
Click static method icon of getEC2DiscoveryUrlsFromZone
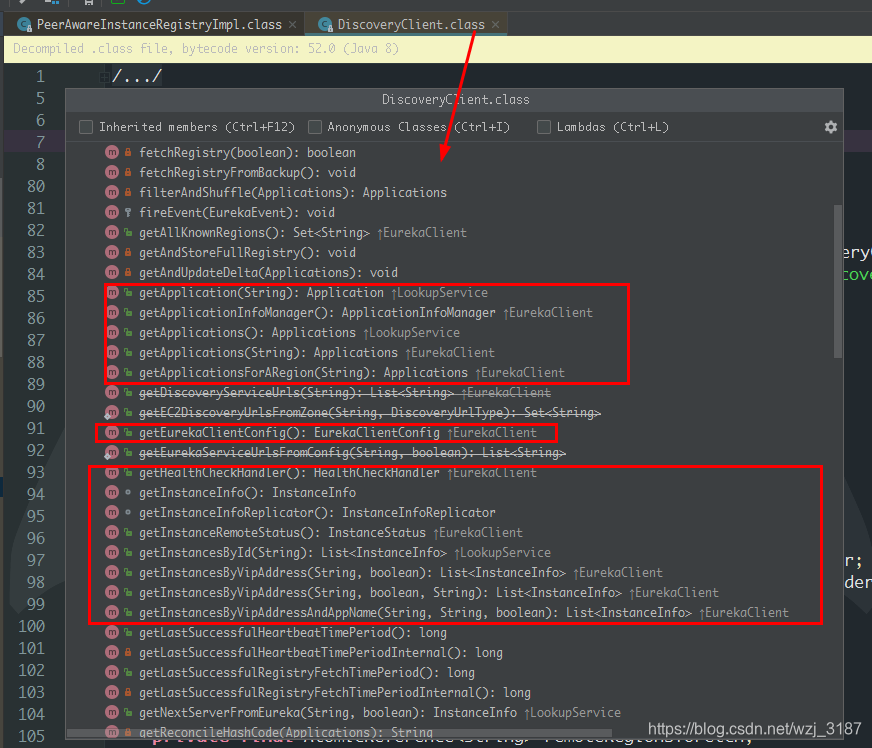(x=112, y=413)
